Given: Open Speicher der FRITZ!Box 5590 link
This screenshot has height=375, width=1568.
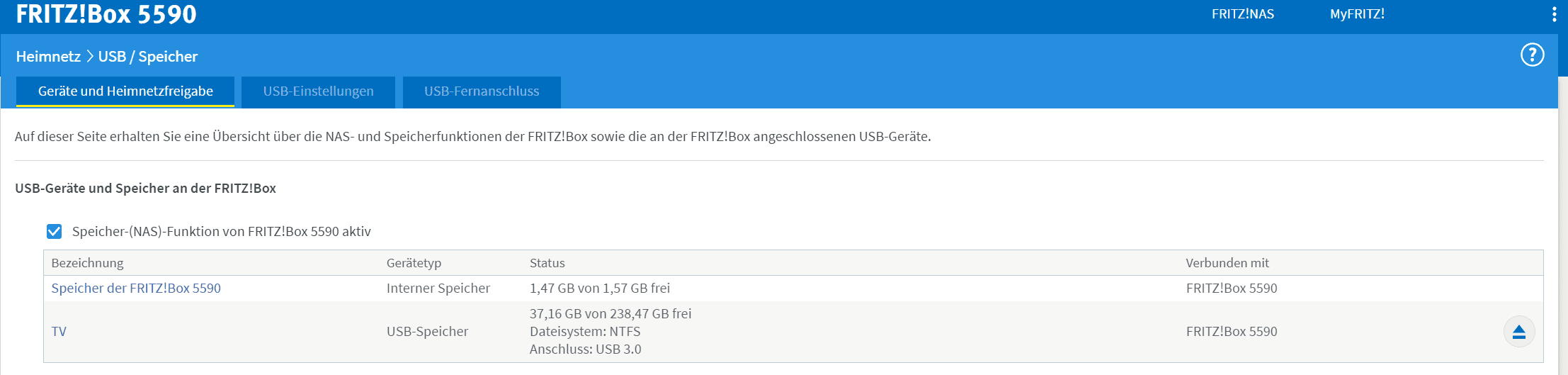Looking at the screenshot, I should coord(136,289).
